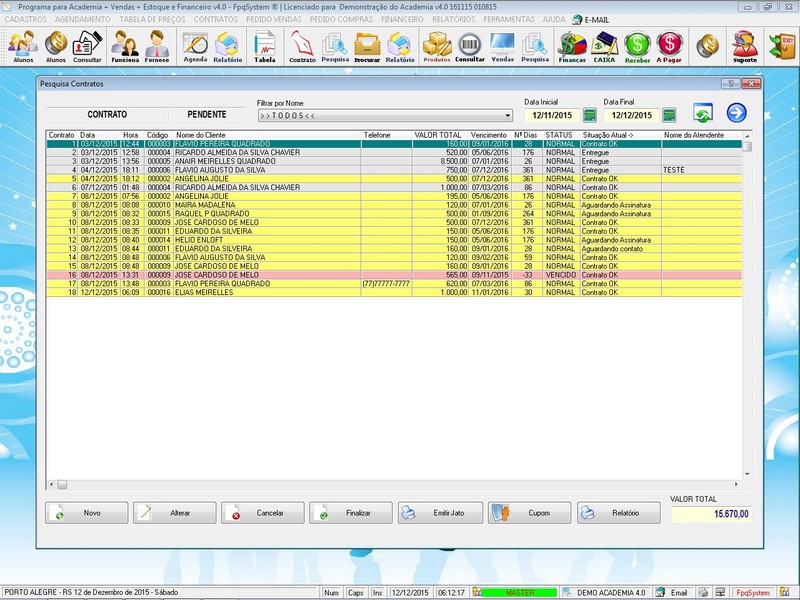Click the Novo button
The image size is (800, 600).
click(87, 513)
